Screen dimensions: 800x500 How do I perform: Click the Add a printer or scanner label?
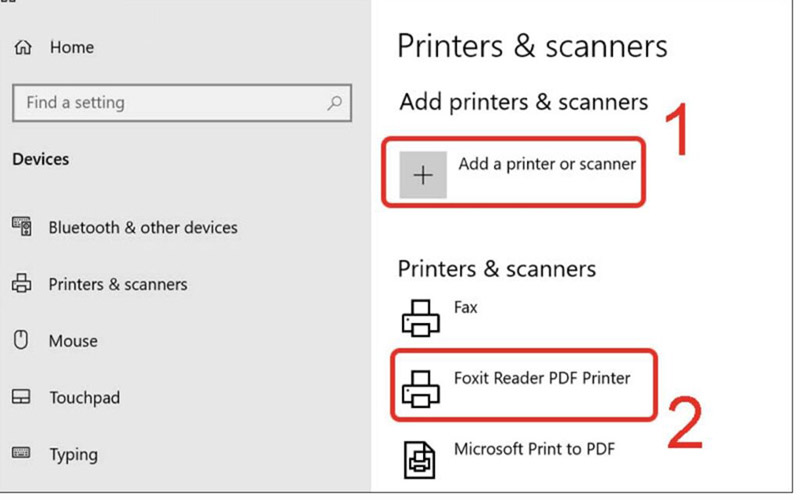coord(547,164)
